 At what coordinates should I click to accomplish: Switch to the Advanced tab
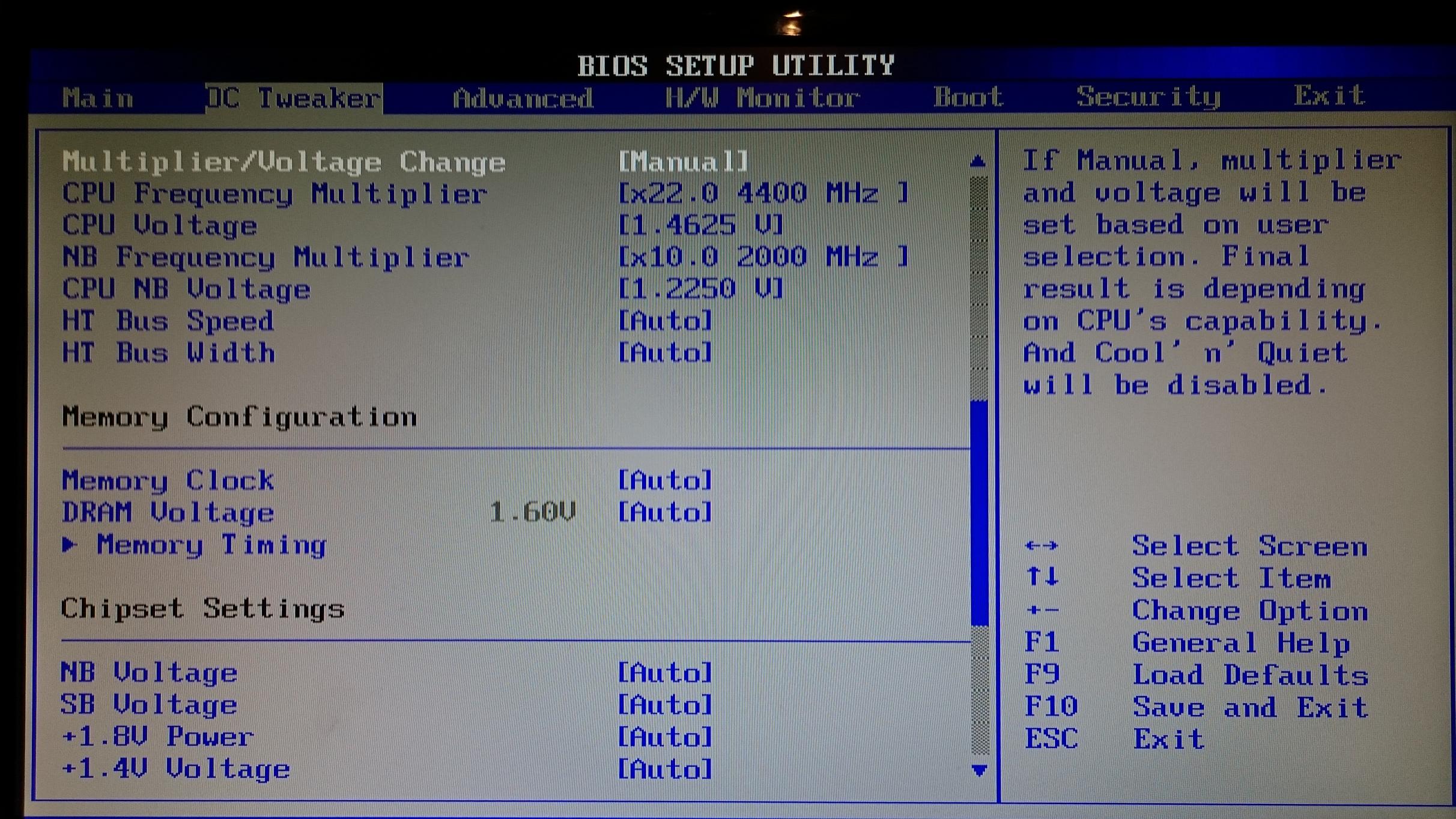point(523,98)
